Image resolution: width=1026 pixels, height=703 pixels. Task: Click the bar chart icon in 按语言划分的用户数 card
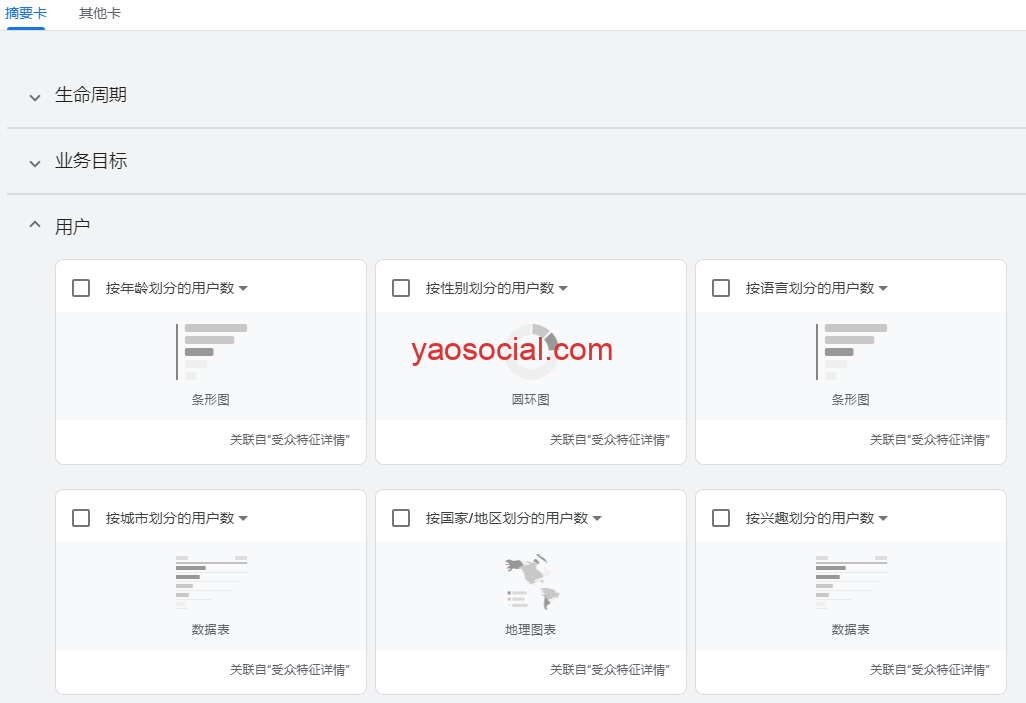(851, 352)
